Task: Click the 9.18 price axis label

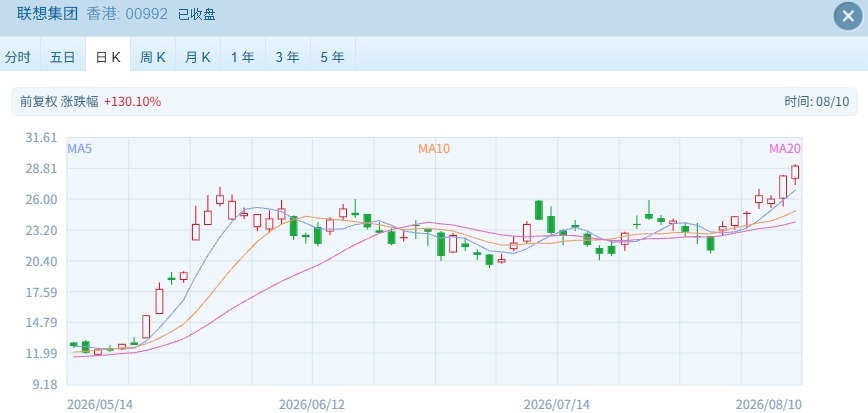Action: pyautogui.click(x=44, y=385)
